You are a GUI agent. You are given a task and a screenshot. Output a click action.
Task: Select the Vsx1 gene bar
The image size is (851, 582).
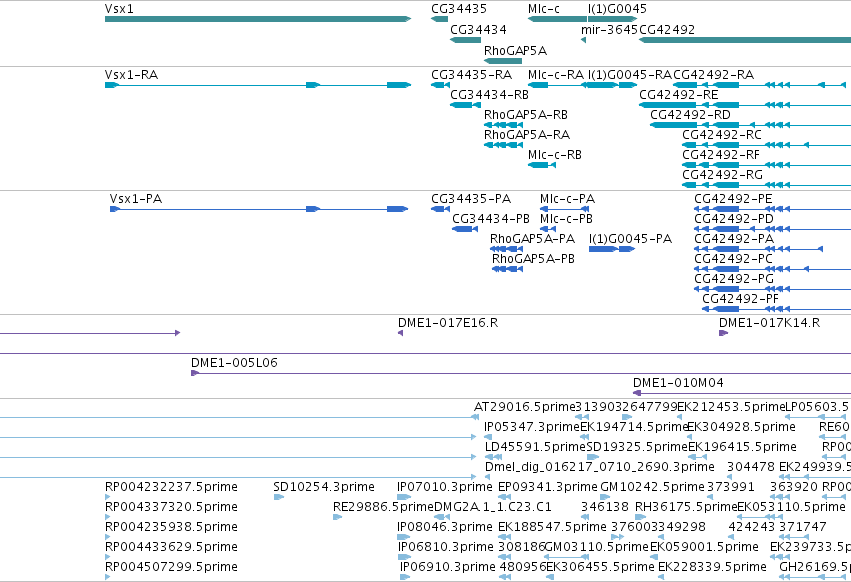[258, 19]
